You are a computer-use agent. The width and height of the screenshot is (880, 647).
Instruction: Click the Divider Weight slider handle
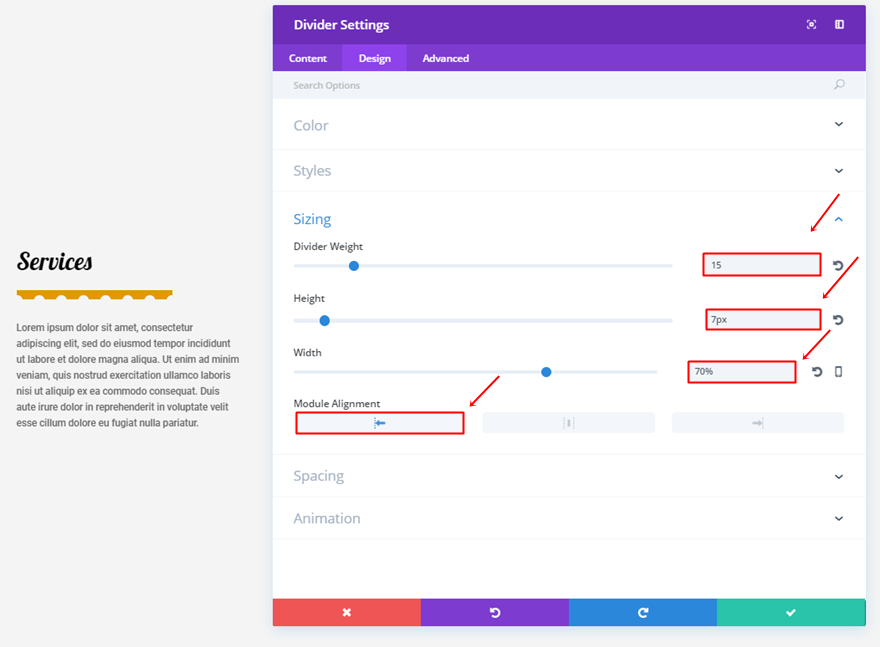[x=354, y=266]
